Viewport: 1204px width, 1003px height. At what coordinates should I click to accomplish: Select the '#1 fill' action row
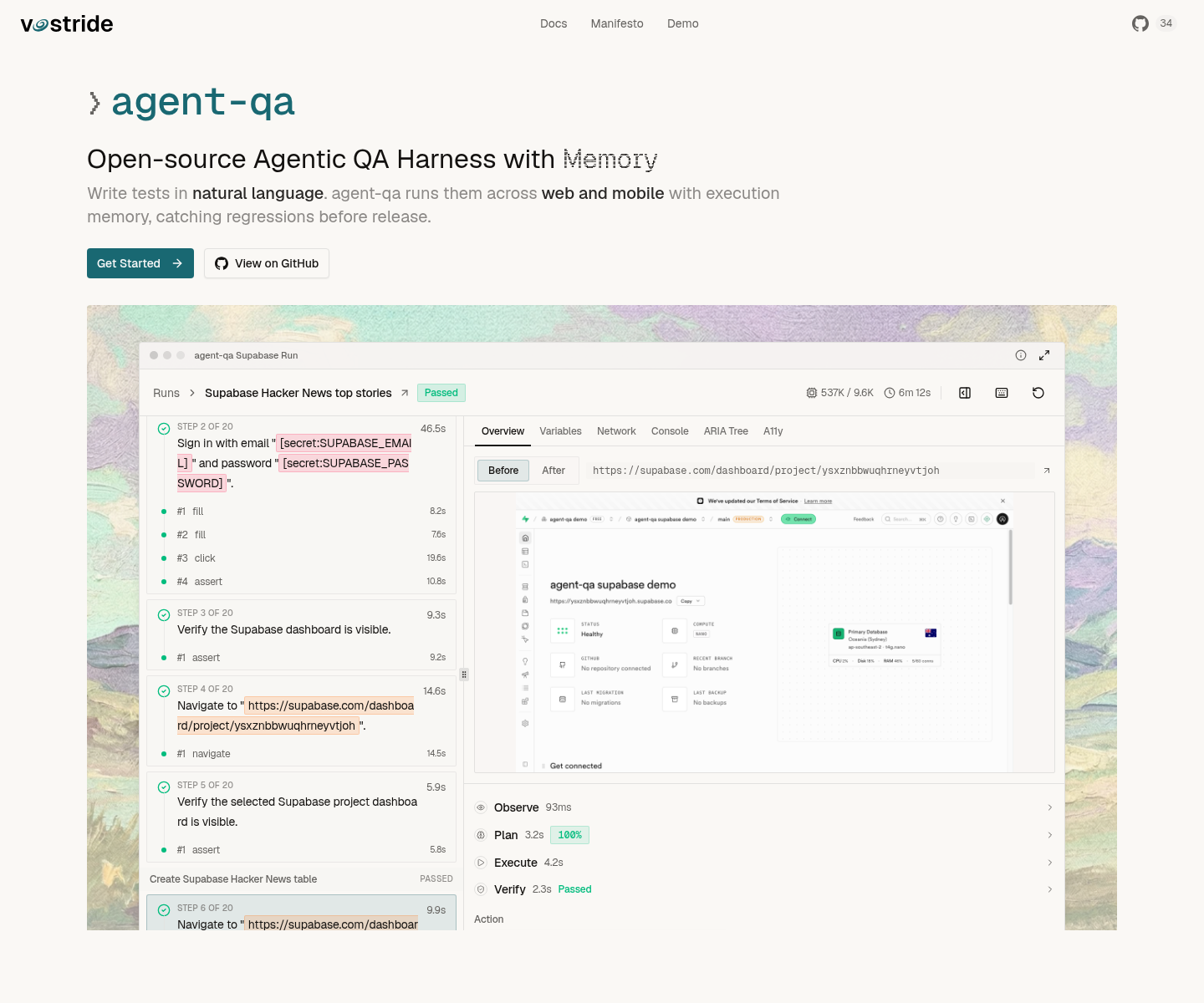(x=302, y=512)
